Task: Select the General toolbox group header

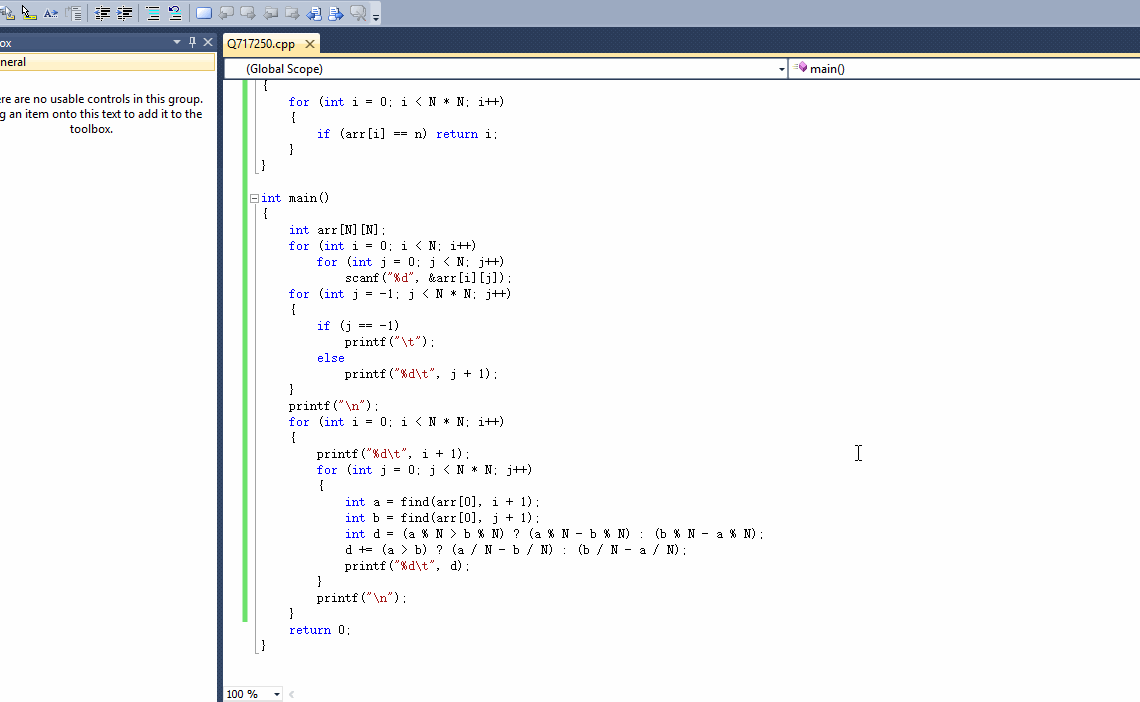Action: [107, 62]
